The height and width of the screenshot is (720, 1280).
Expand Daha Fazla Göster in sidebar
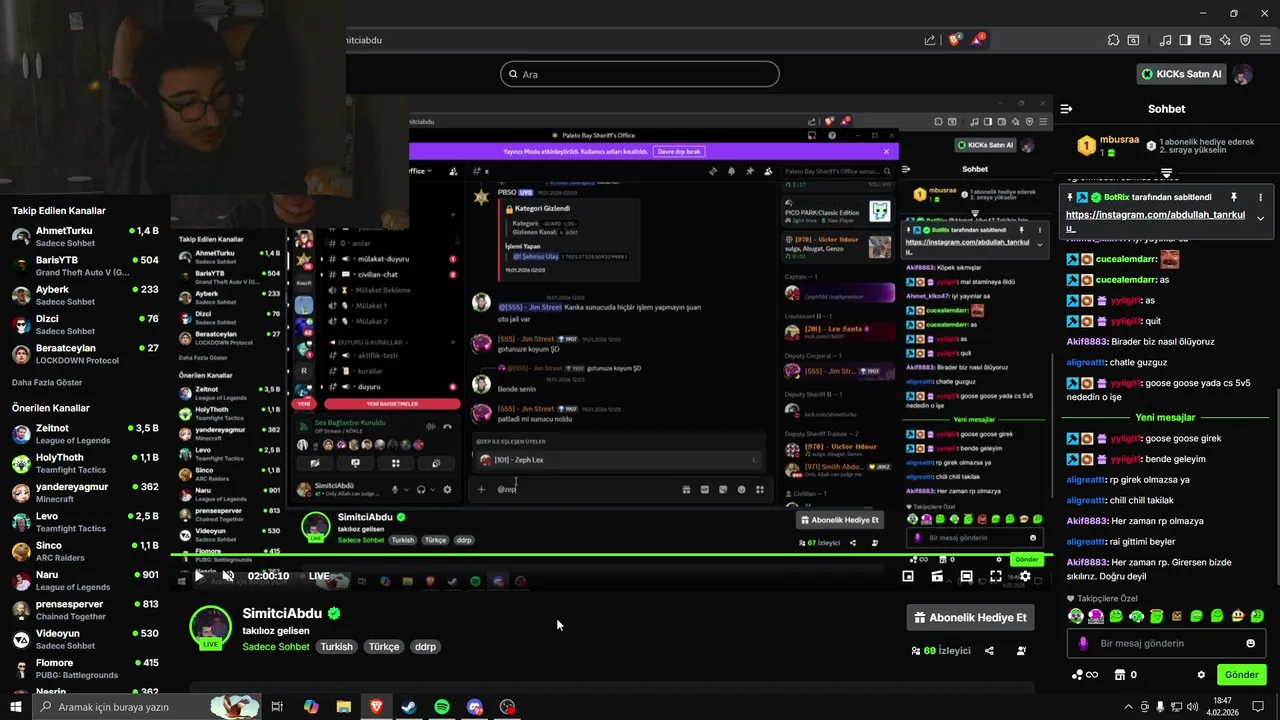click(x=47, y=382)
